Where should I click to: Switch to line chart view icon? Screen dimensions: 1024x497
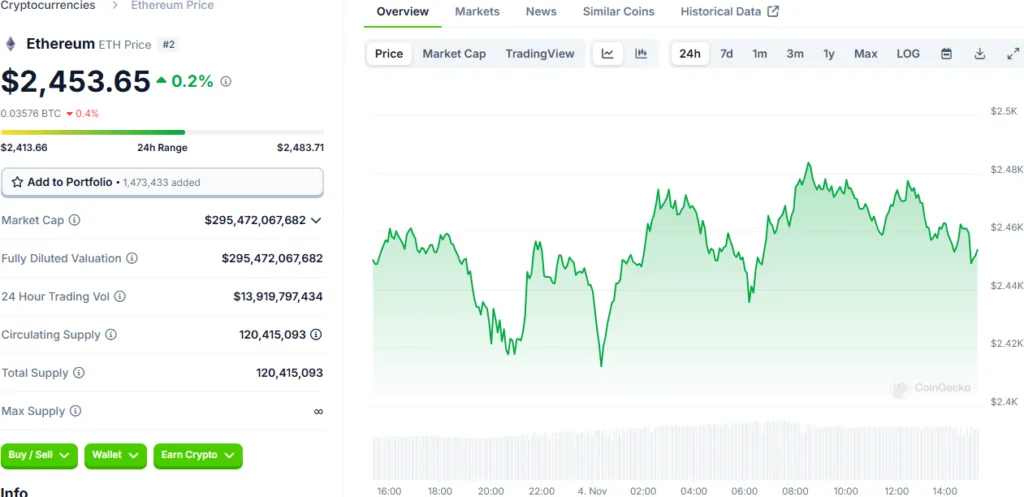tap(607, 54)
